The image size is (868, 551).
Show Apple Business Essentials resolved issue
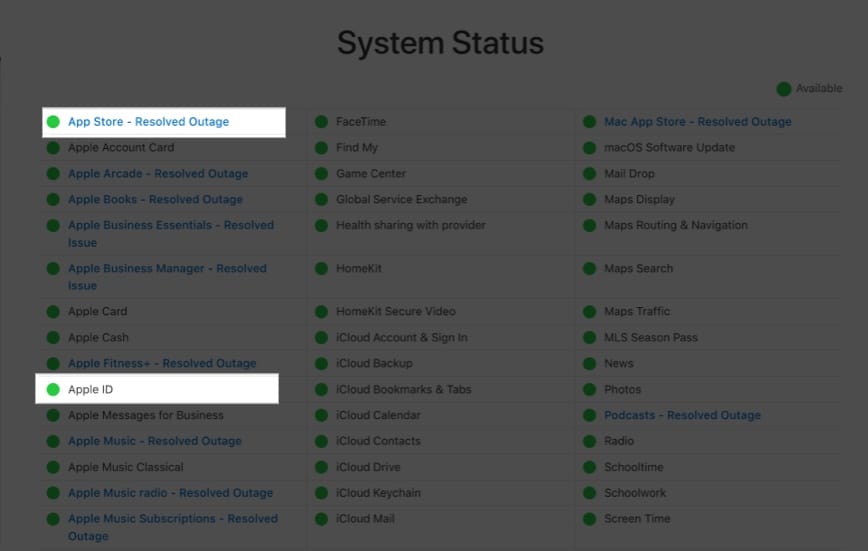(x=170, y=226)
